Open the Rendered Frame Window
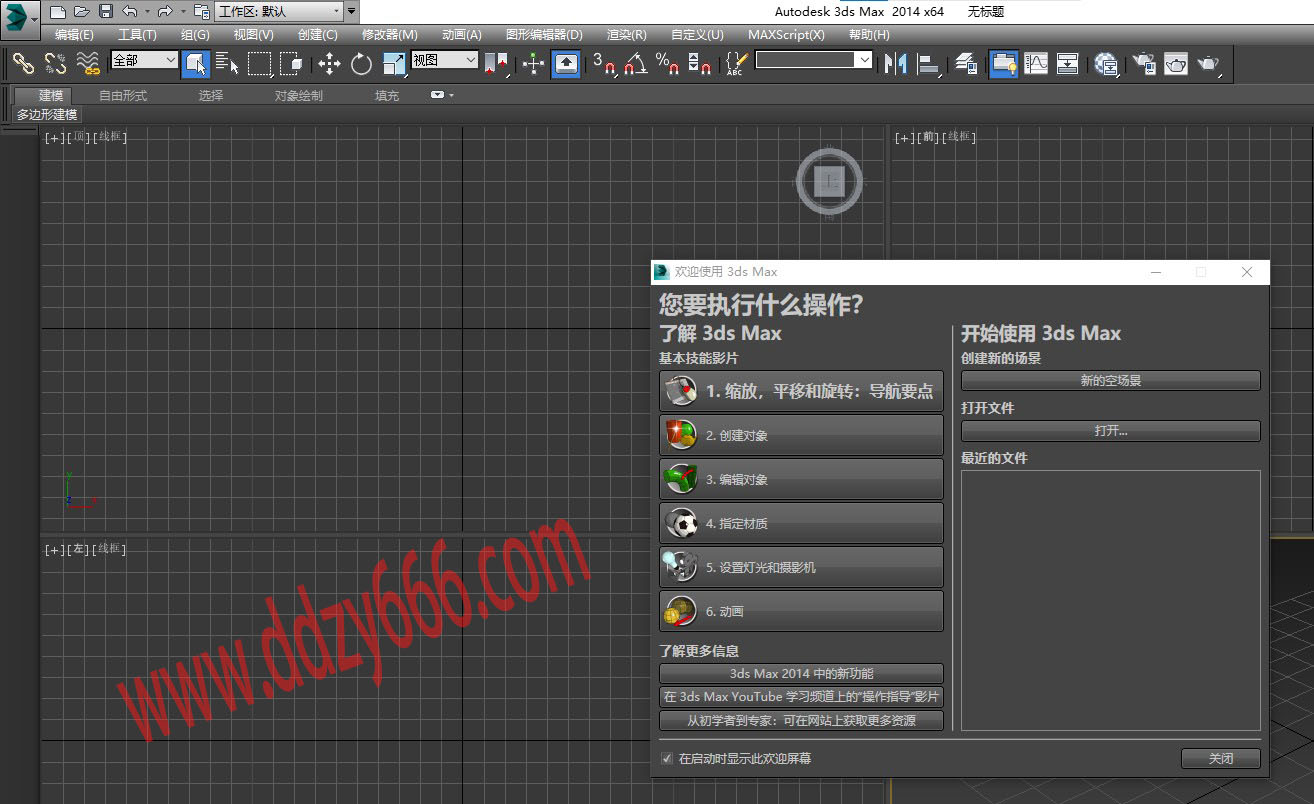Screen dimensions: 1314x804 (1177, 63)
